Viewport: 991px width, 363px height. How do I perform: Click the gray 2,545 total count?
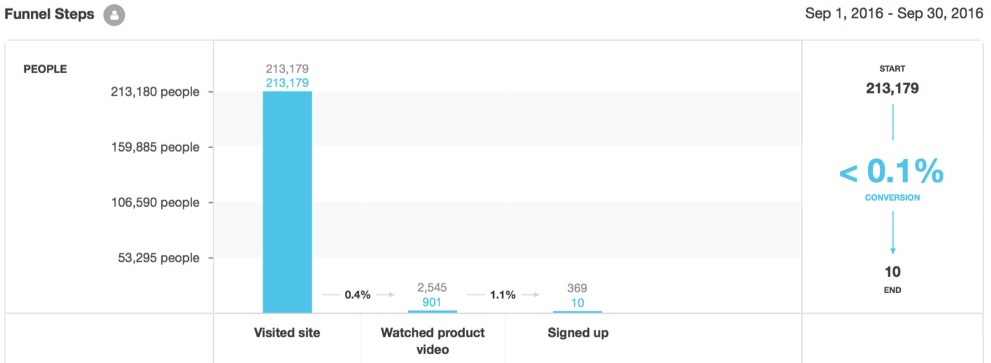pos(432,288)
